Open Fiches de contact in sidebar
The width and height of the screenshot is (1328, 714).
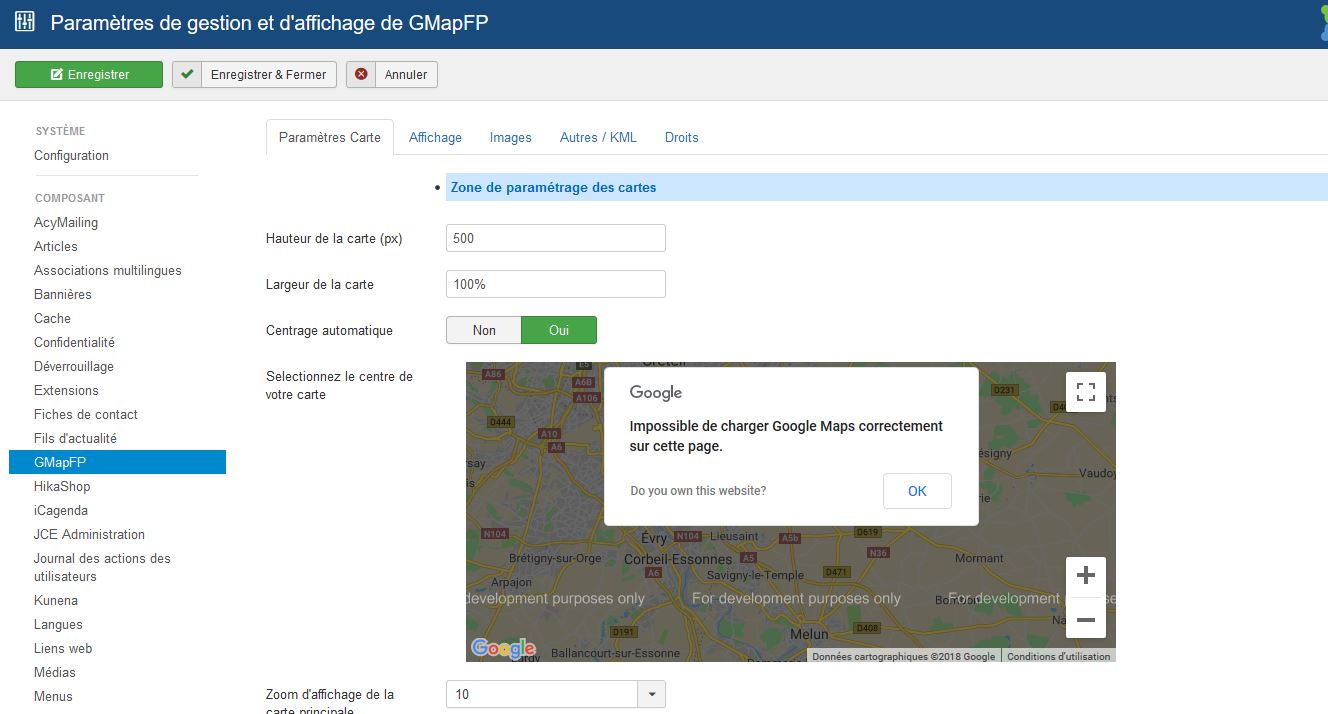pyautogui.click(x=86, y=414)
